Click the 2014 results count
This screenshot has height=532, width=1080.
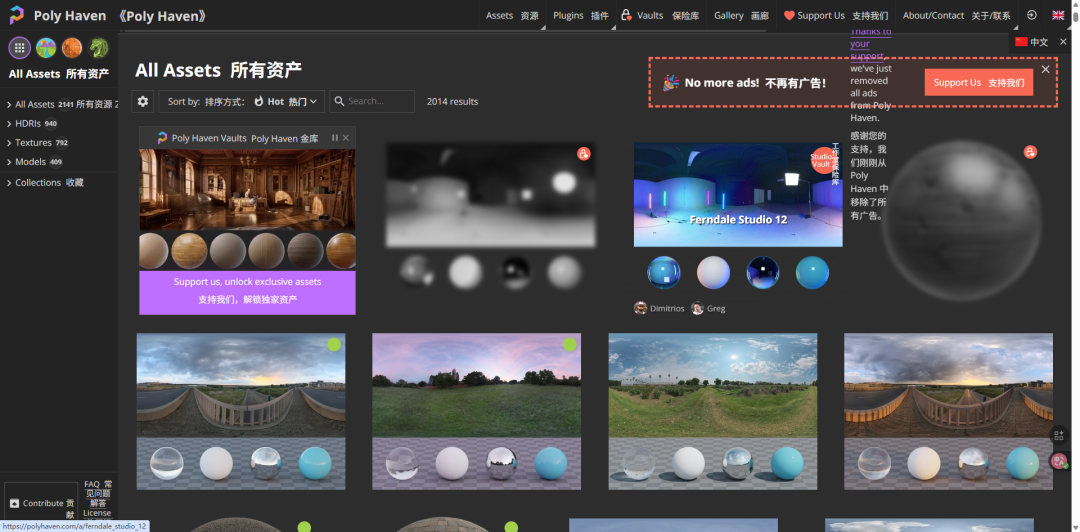(x=453, y=101)
